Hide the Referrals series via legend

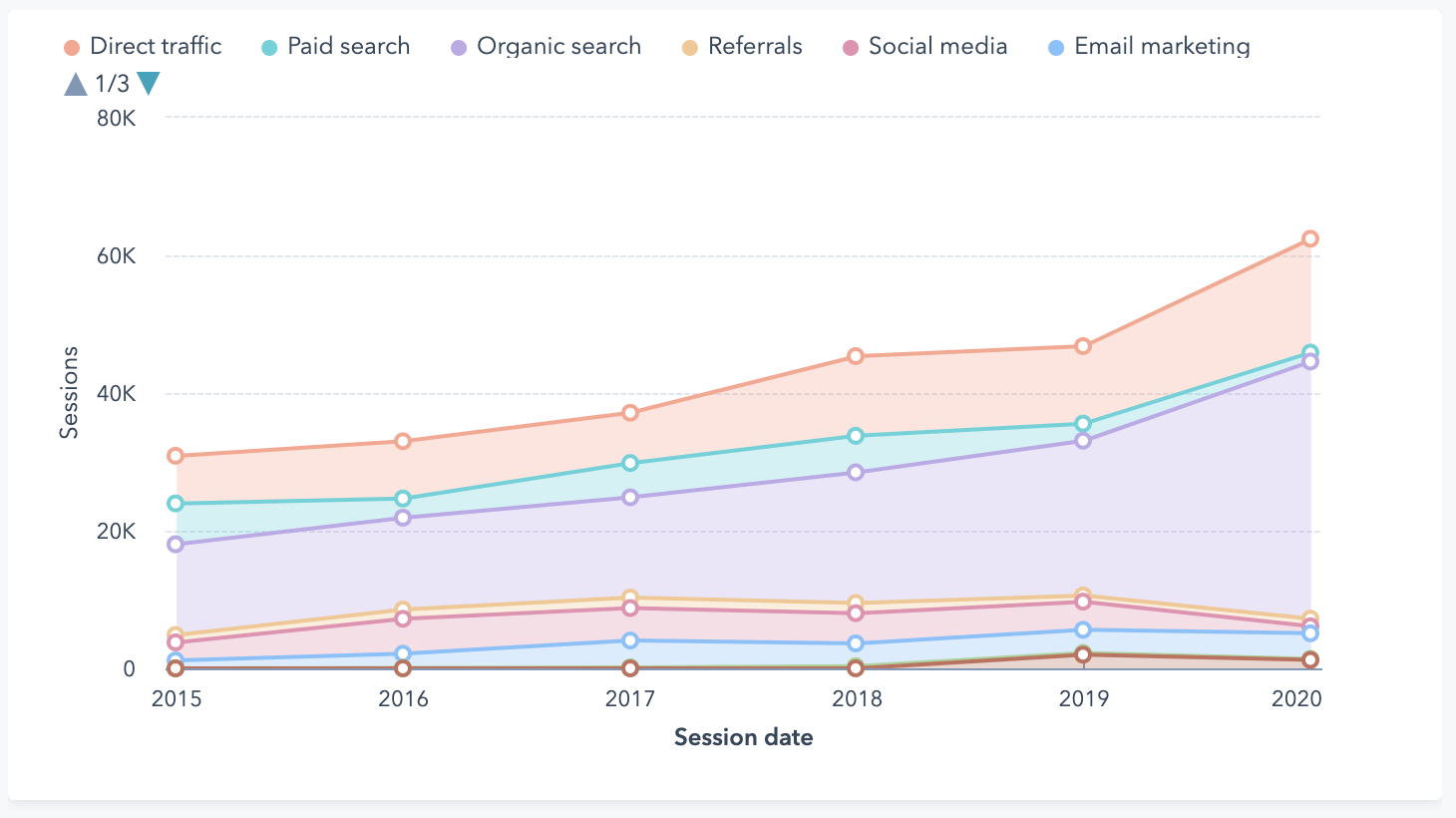[742, 47]
